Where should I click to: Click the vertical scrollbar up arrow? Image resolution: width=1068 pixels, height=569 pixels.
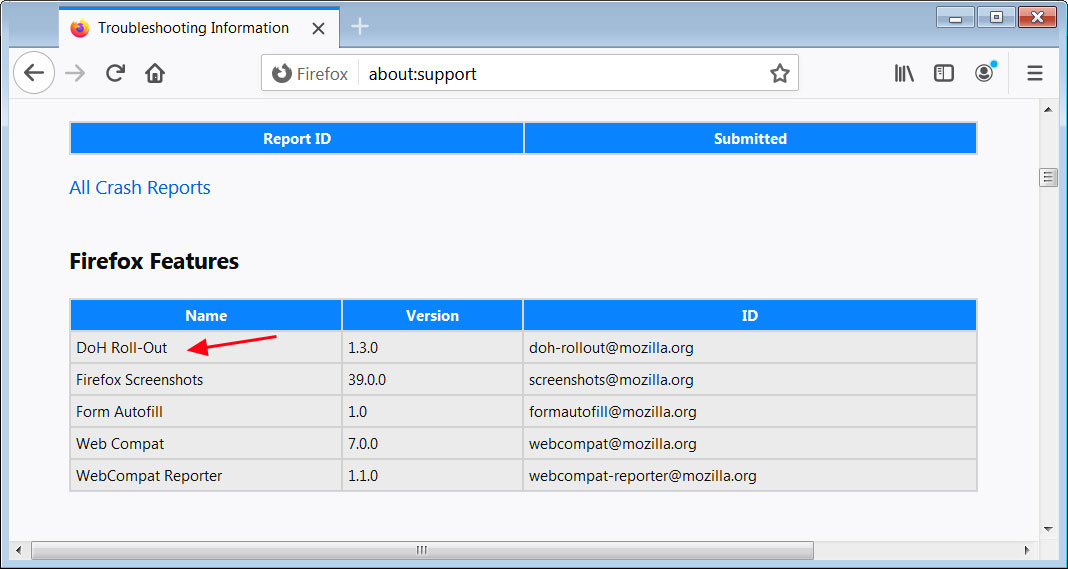tap(1048, 109)
